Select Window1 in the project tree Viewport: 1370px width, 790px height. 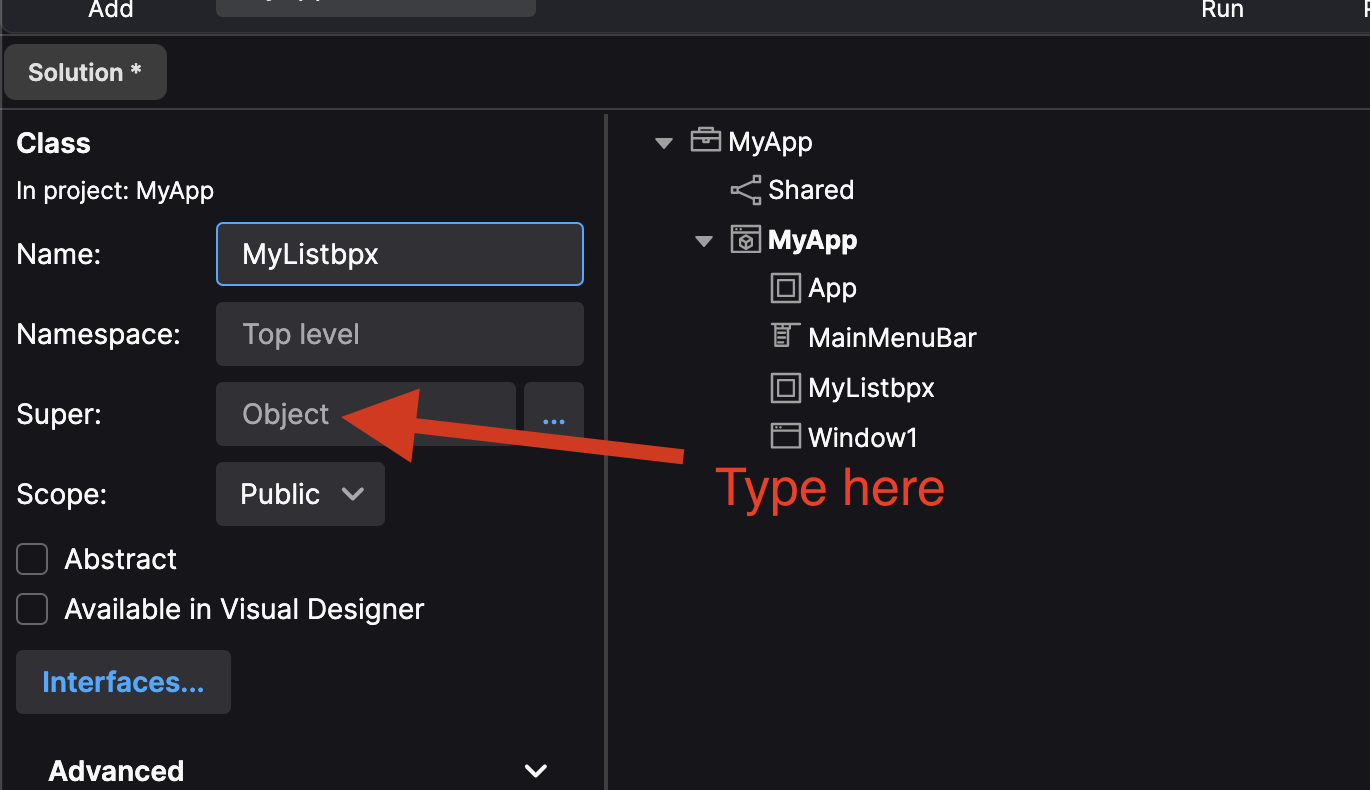tap(862, 437)
